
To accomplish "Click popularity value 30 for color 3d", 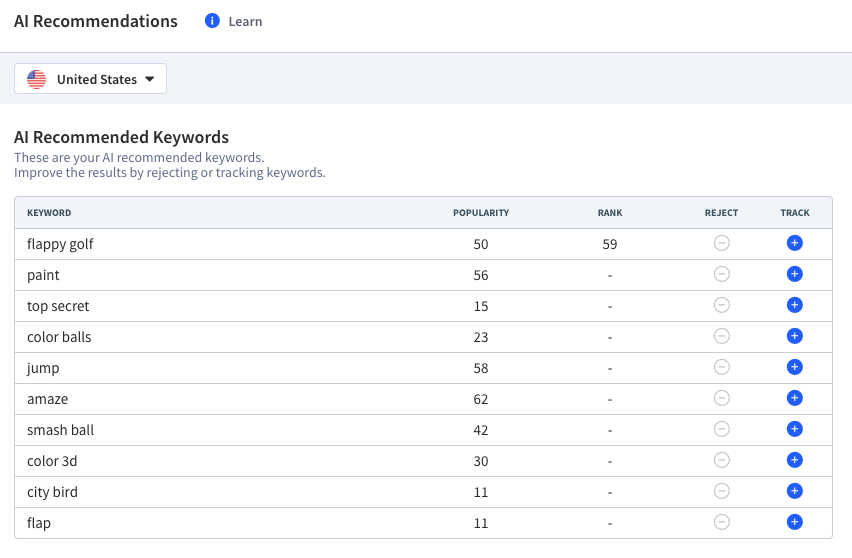I will point(481,461).
